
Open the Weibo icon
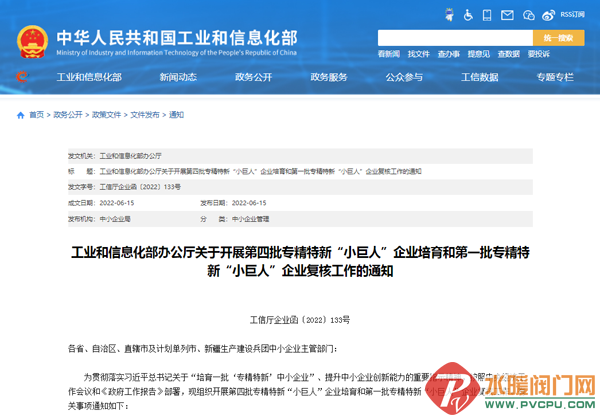[548, 15]
